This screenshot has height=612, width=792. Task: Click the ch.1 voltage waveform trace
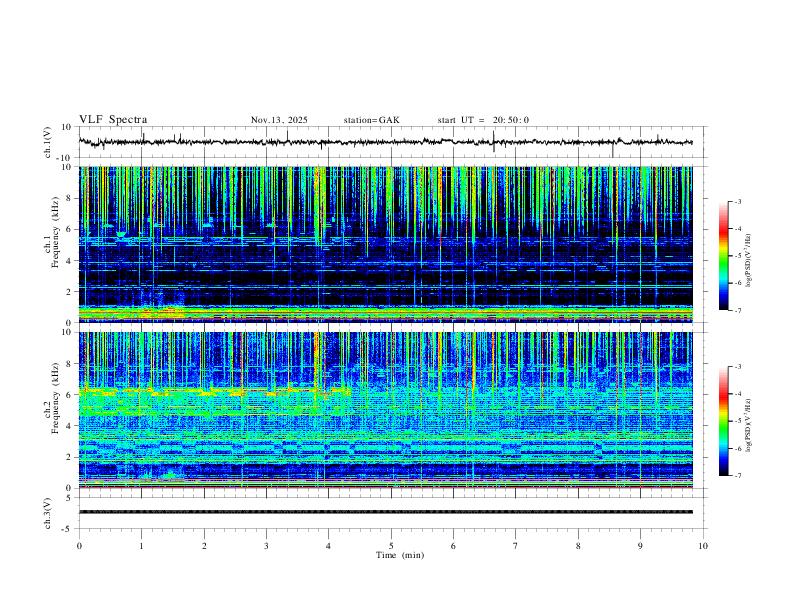tap(385, 142)
